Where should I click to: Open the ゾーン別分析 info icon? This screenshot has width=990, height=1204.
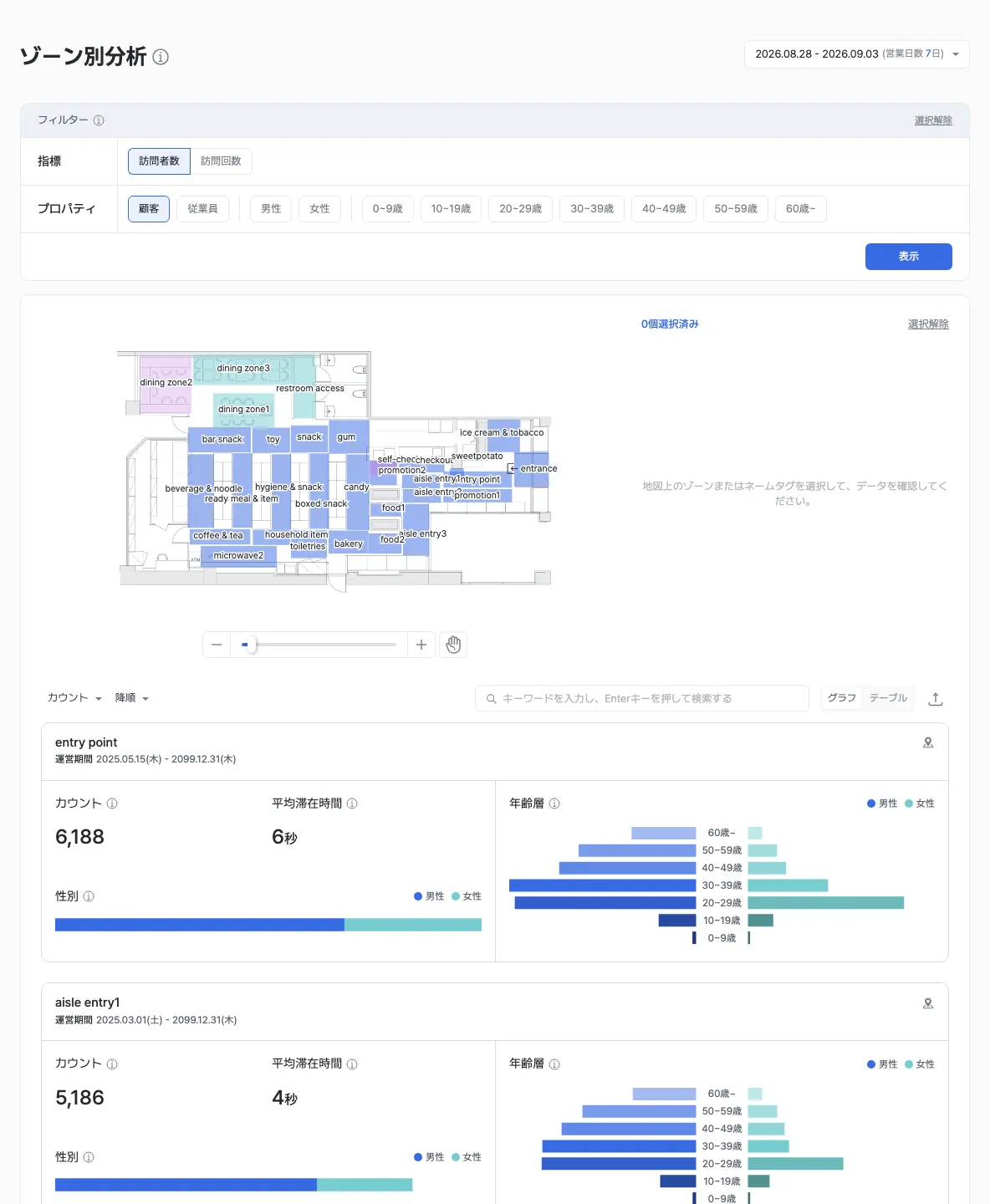tap(161, 57)
